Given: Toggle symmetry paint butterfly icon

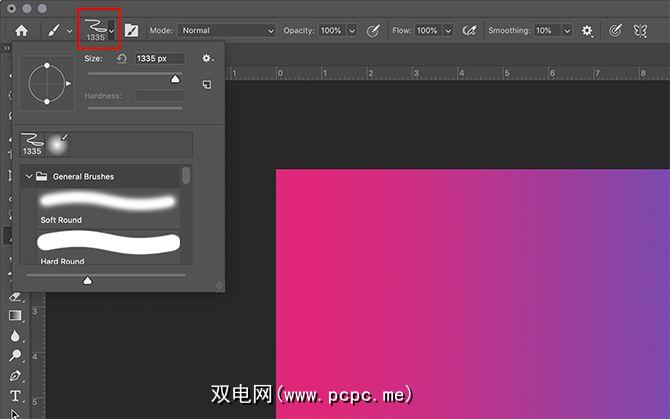Looking at the screenshot, I should pyautogui.click(x=640, y=31).
